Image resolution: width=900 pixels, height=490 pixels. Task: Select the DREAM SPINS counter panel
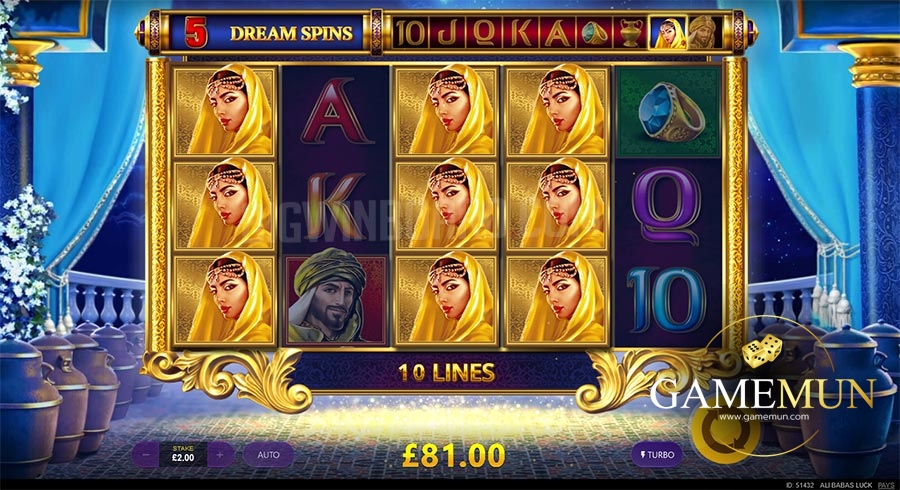pyautogui.click(x=267, y=33)
